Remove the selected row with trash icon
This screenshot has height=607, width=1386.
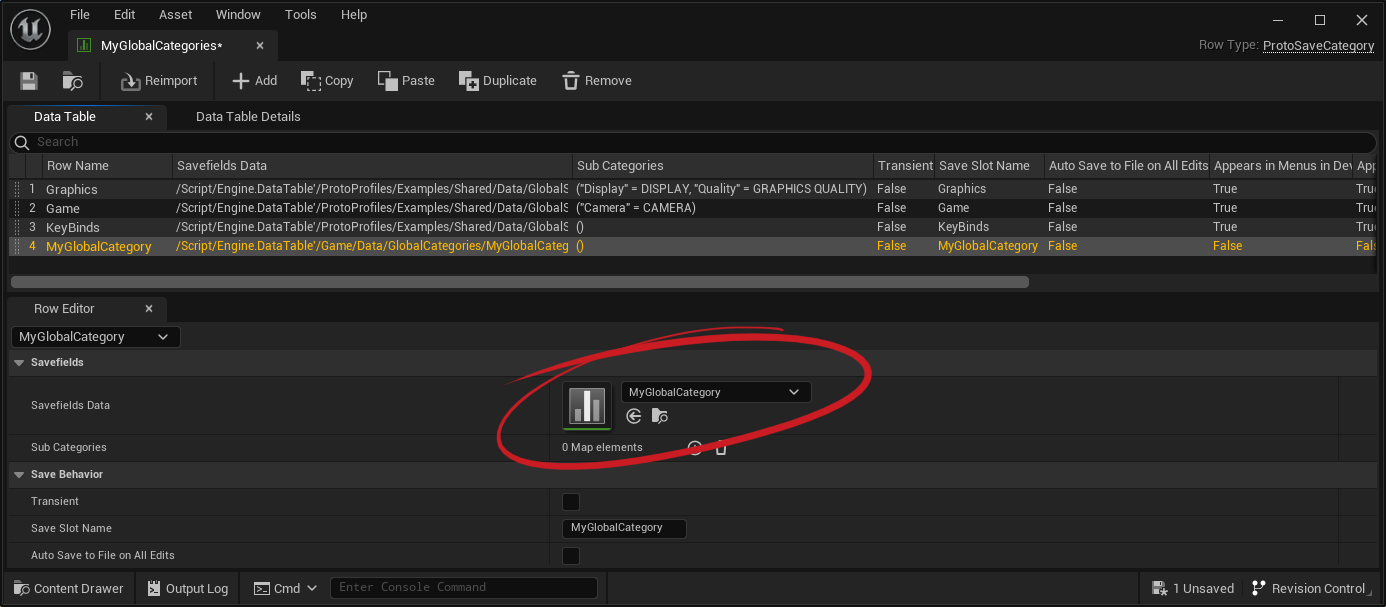[596, 81]
